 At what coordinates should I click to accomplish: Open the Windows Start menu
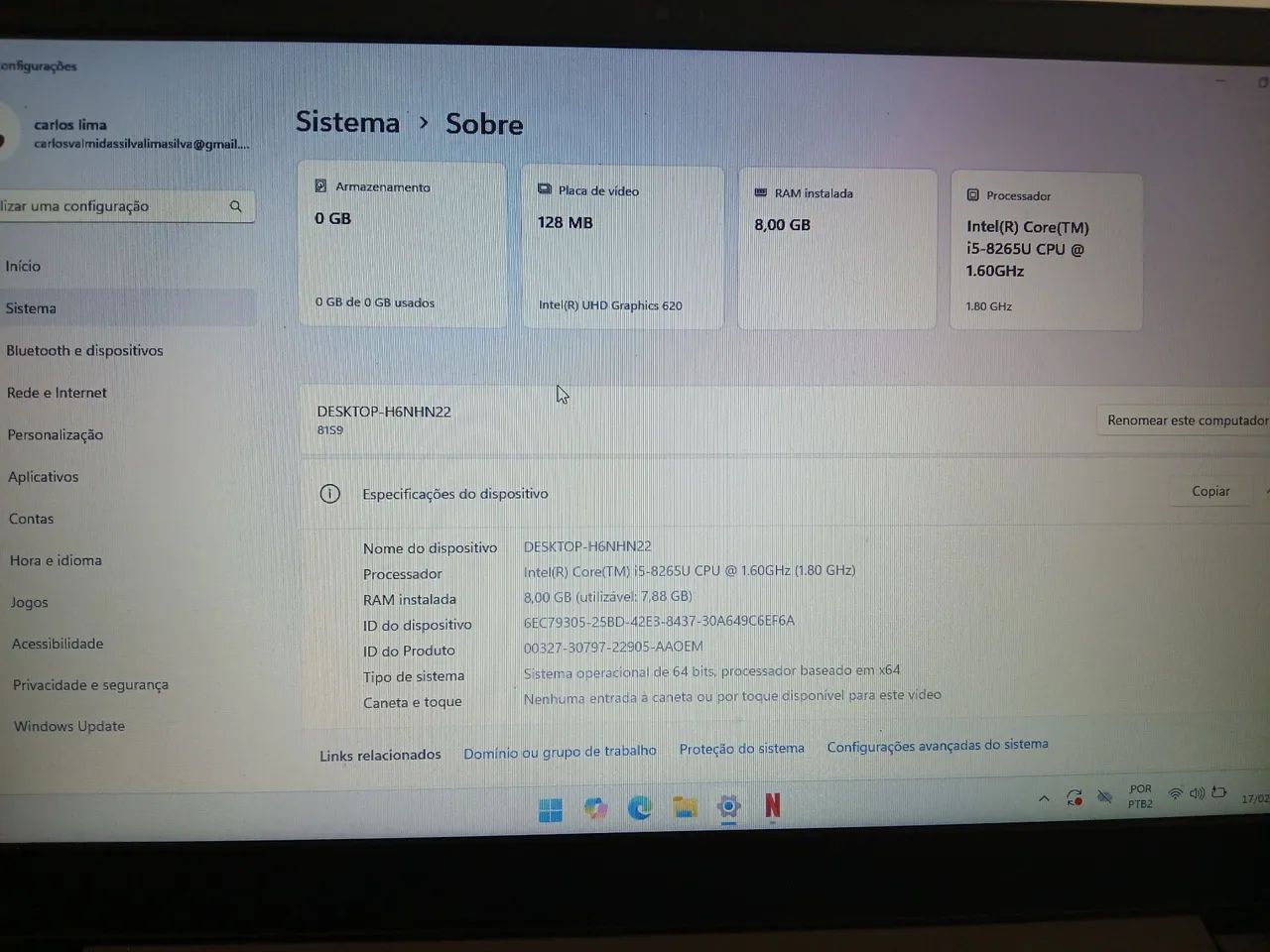(x=550, y=810)
